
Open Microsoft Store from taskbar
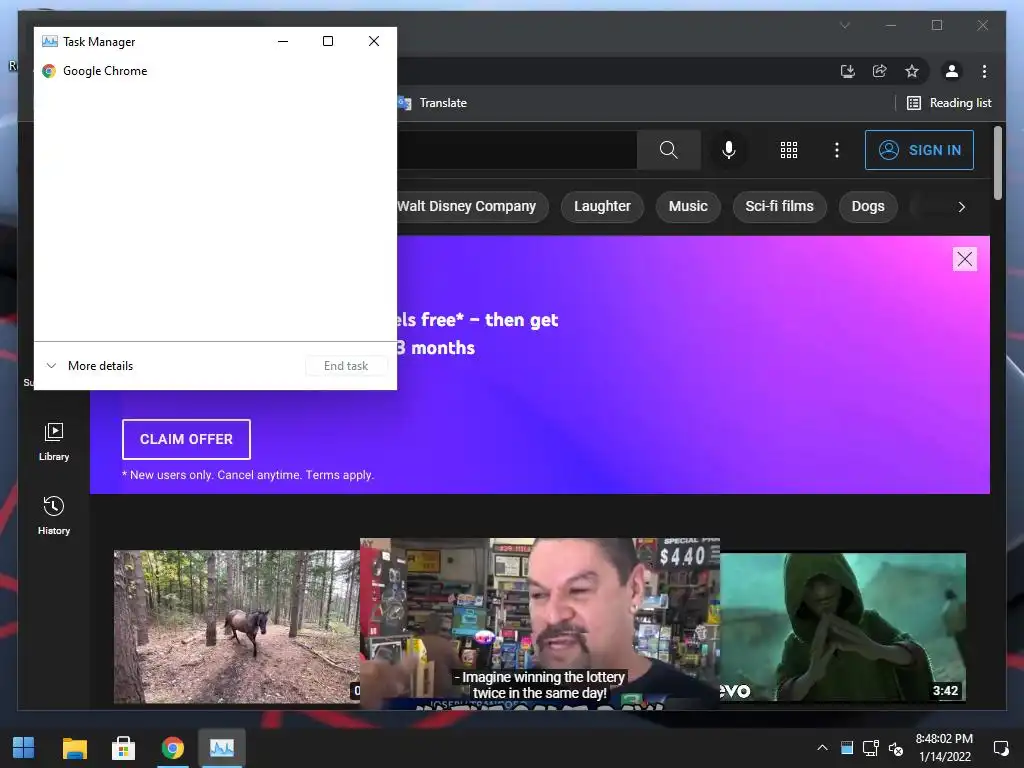[123, 748]
